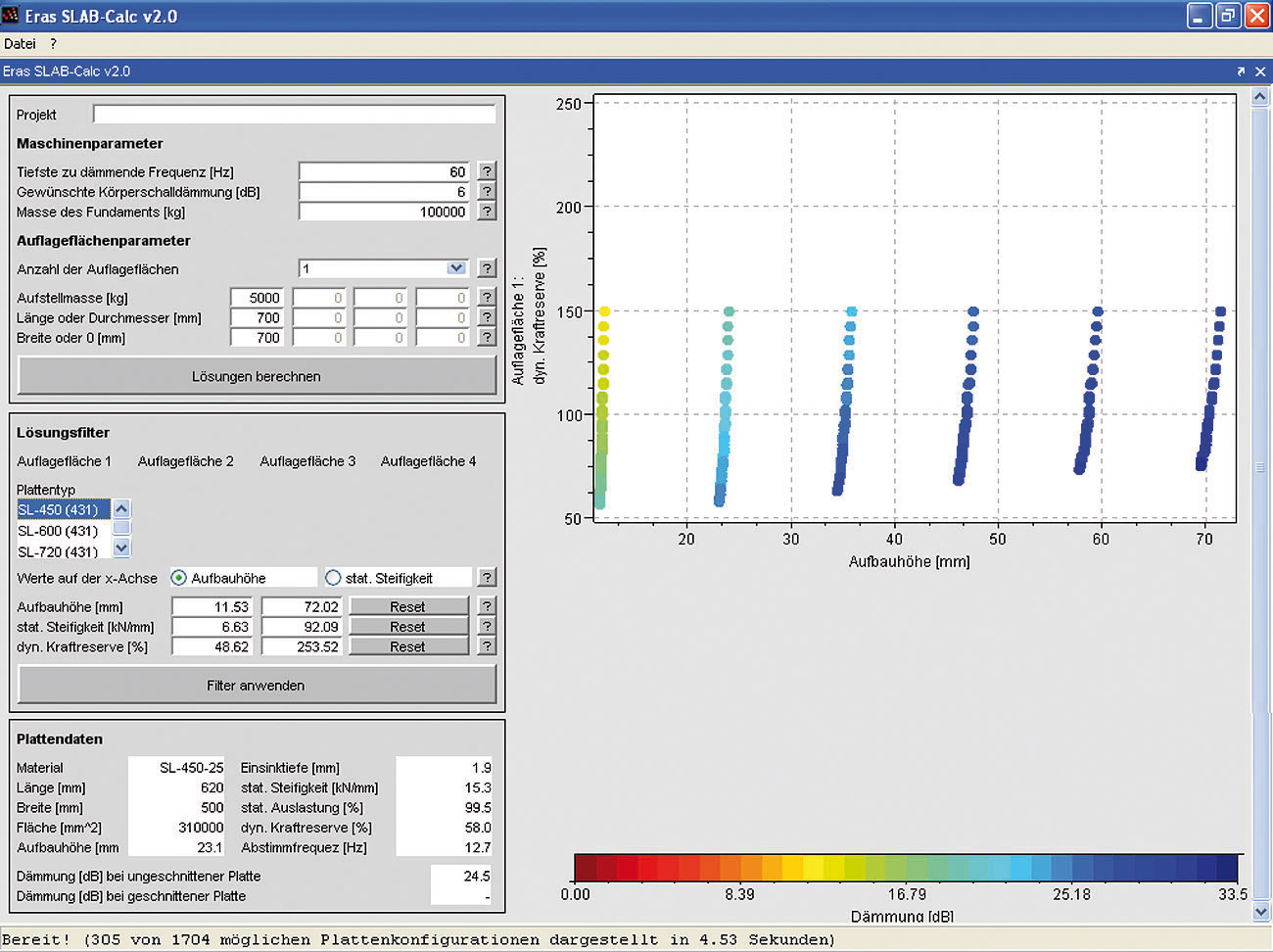The image size is (1273, 952).
Task: Click help icon next to Aufstellmasse row
Action: pyautogui.click(x=487, y=298)
